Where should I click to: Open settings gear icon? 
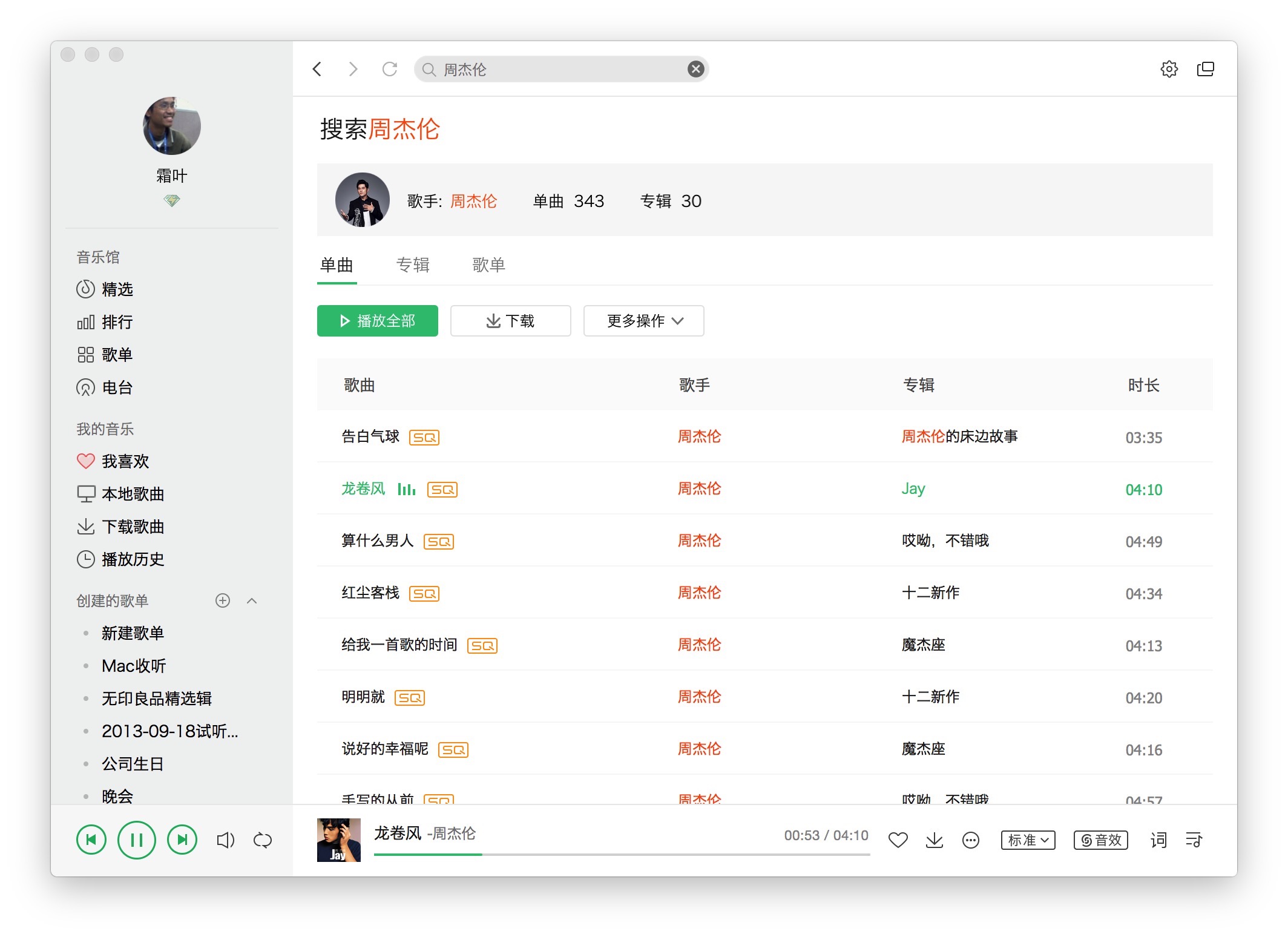(x=1169, y=69)
